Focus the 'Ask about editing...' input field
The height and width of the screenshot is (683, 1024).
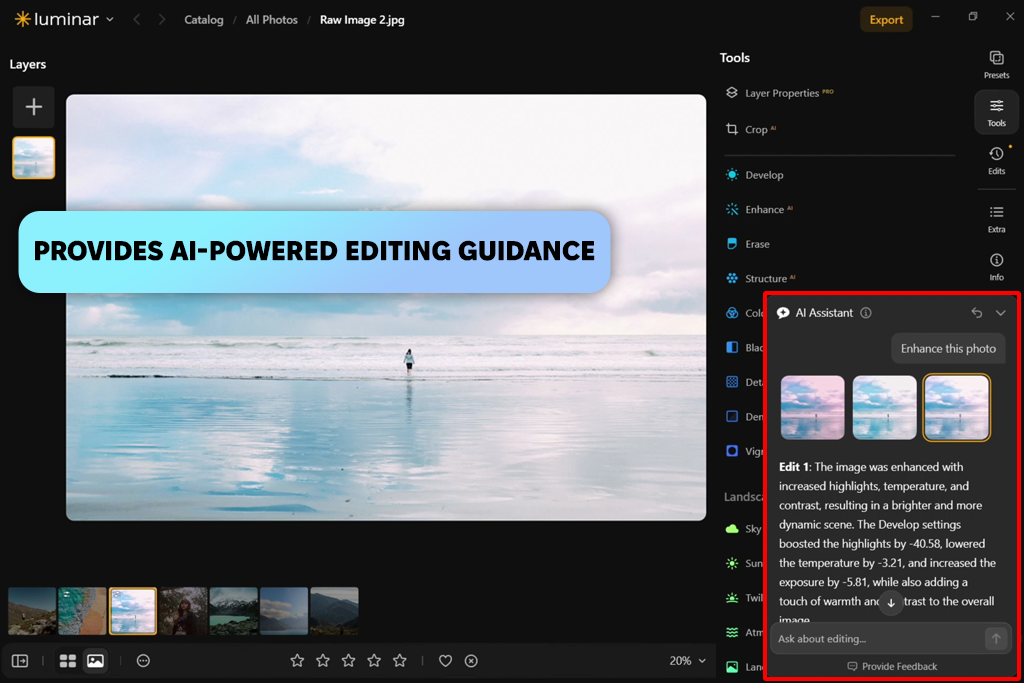pyautogui.click(x=878, y=639)
